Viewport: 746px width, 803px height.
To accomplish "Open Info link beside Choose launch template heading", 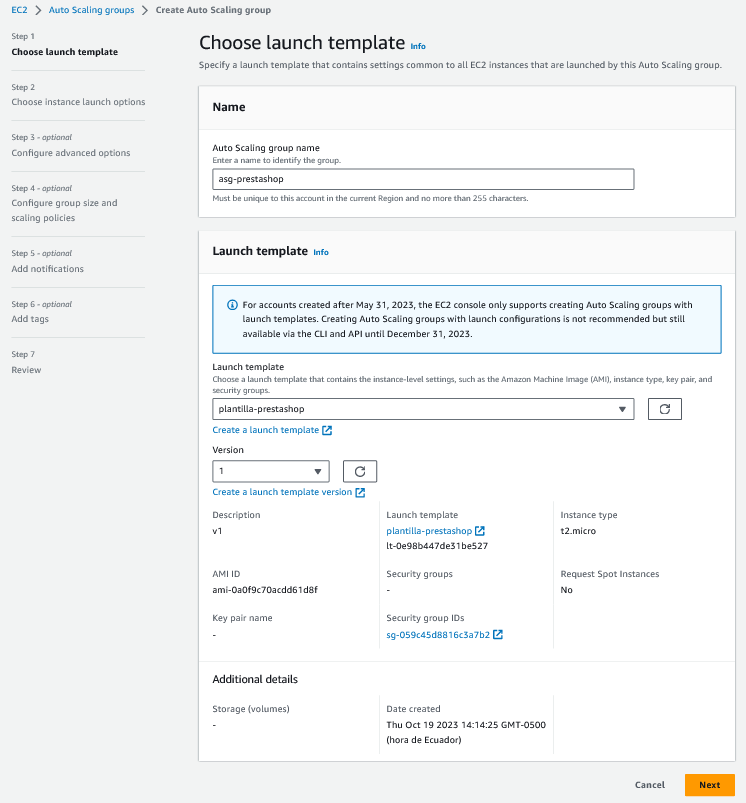I will (418, 46).
